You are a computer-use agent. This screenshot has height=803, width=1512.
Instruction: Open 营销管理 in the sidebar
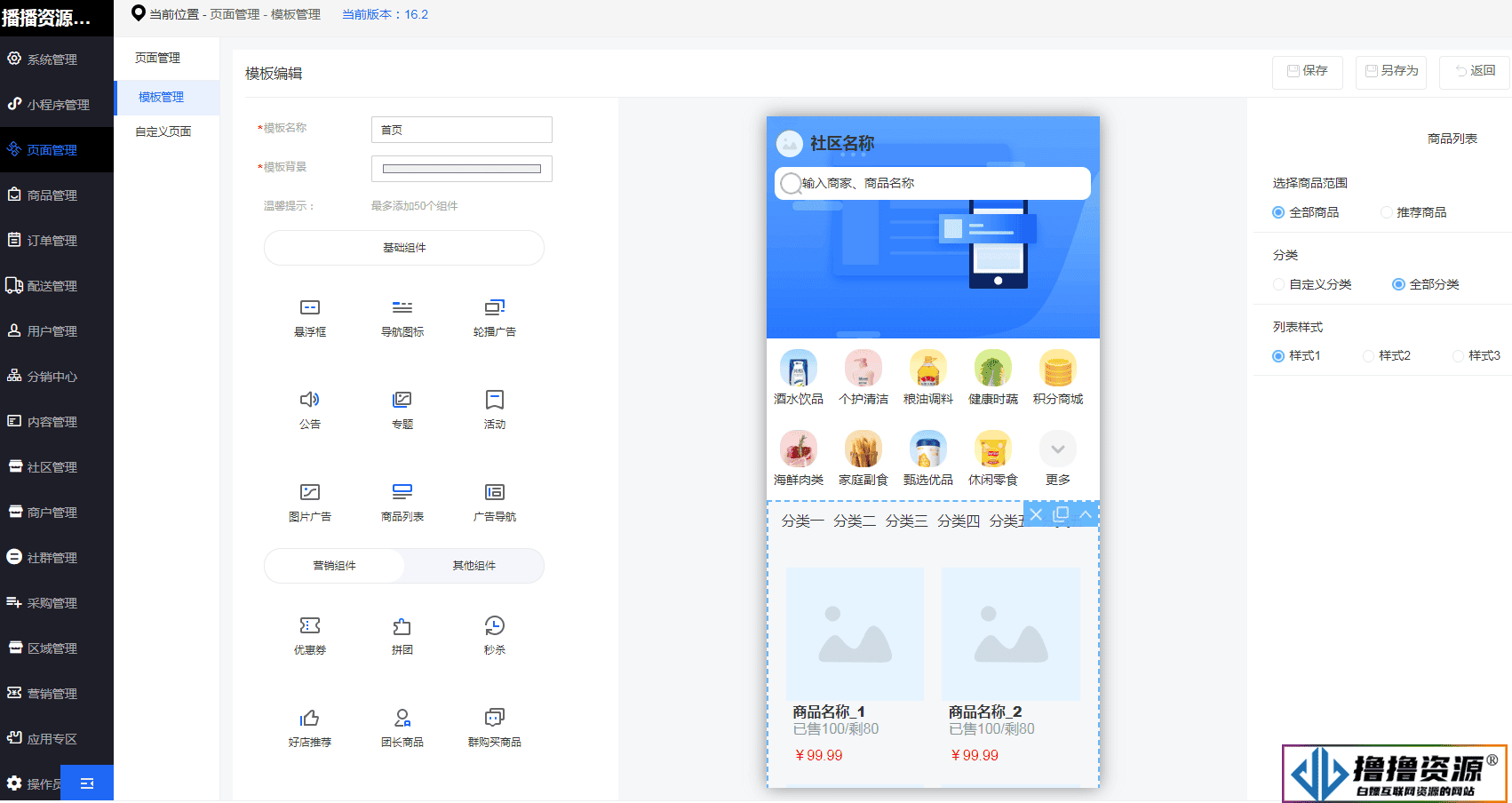pyautogui.click(x=57, y=694)
